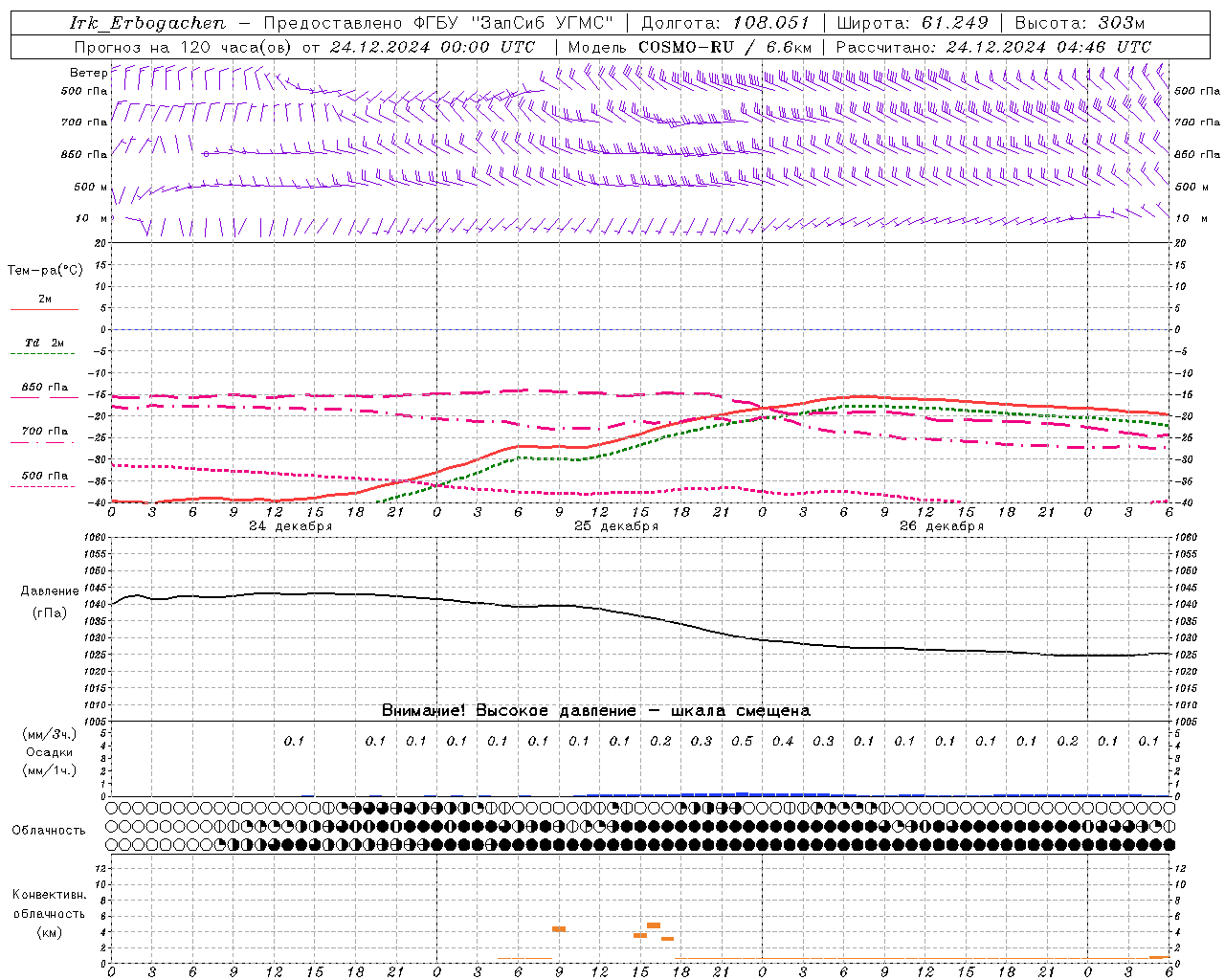Screen dimensions: 1225x980
Task: Select the date label 24 декабря
Action: pyautogui.click(x=291, y=526)
